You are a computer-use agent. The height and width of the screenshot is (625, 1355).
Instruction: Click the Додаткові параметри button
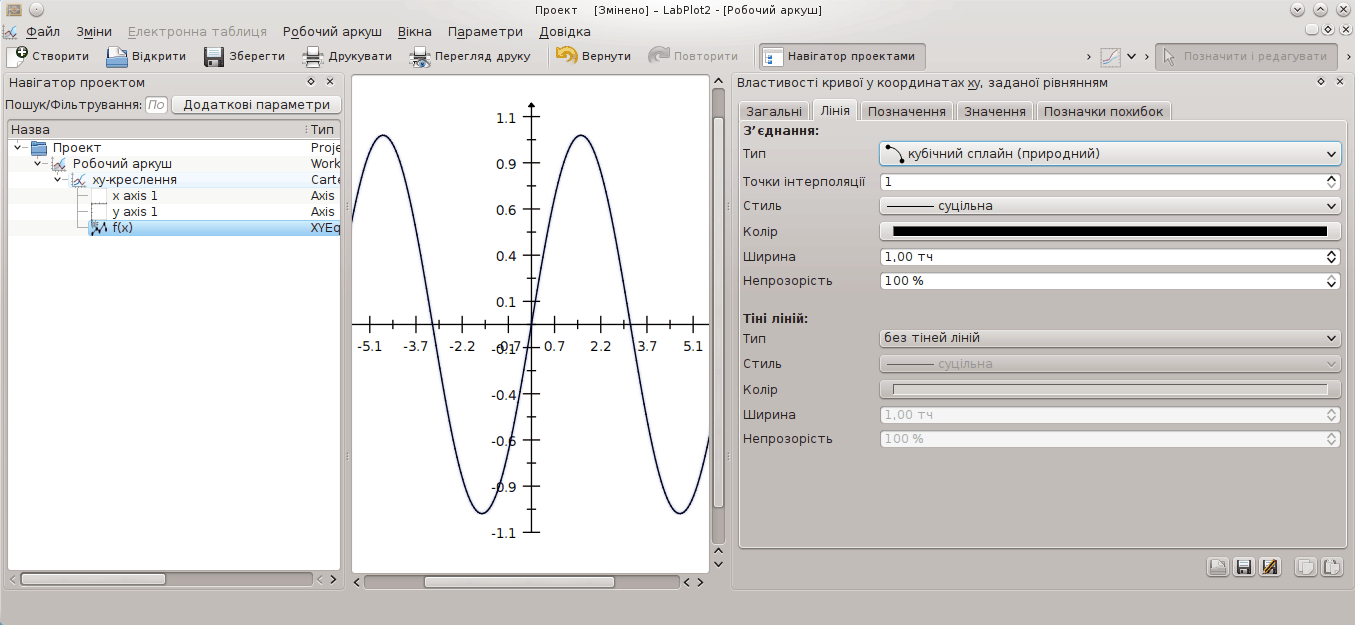click(x=256, y=104)
